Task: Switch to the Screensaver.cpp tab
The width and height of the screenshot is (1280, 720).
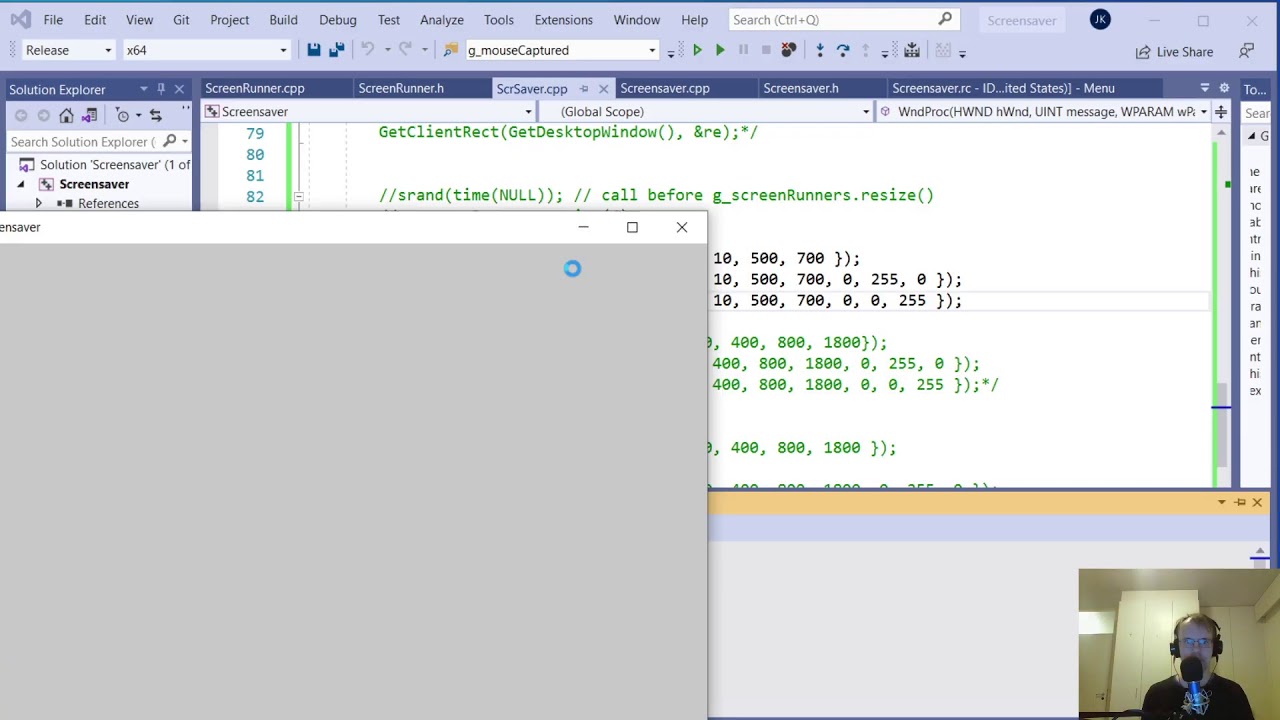Action: tap(665, 88)
